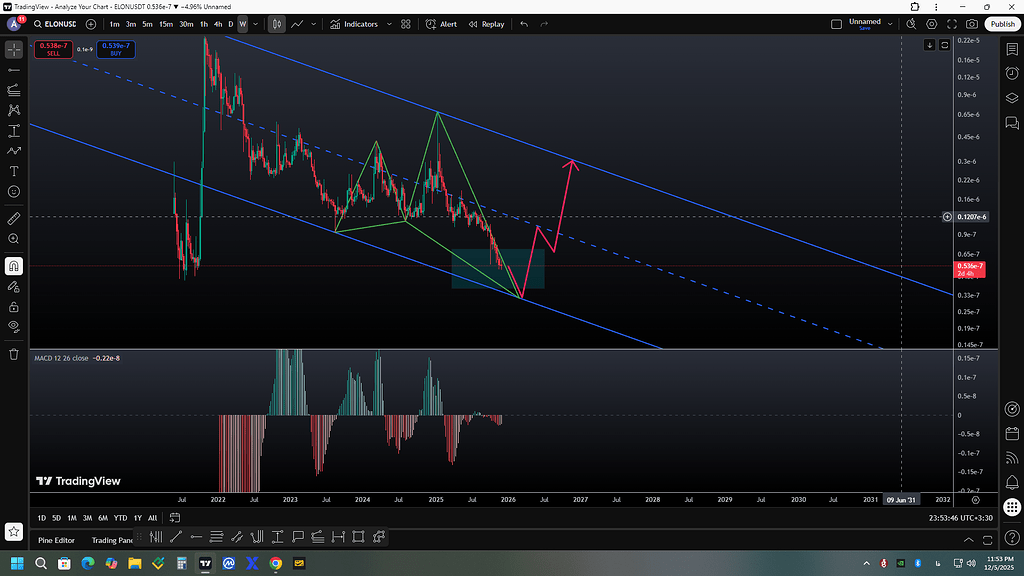Open the Alerts clock panel in the right sidebar

(1012, 73)
